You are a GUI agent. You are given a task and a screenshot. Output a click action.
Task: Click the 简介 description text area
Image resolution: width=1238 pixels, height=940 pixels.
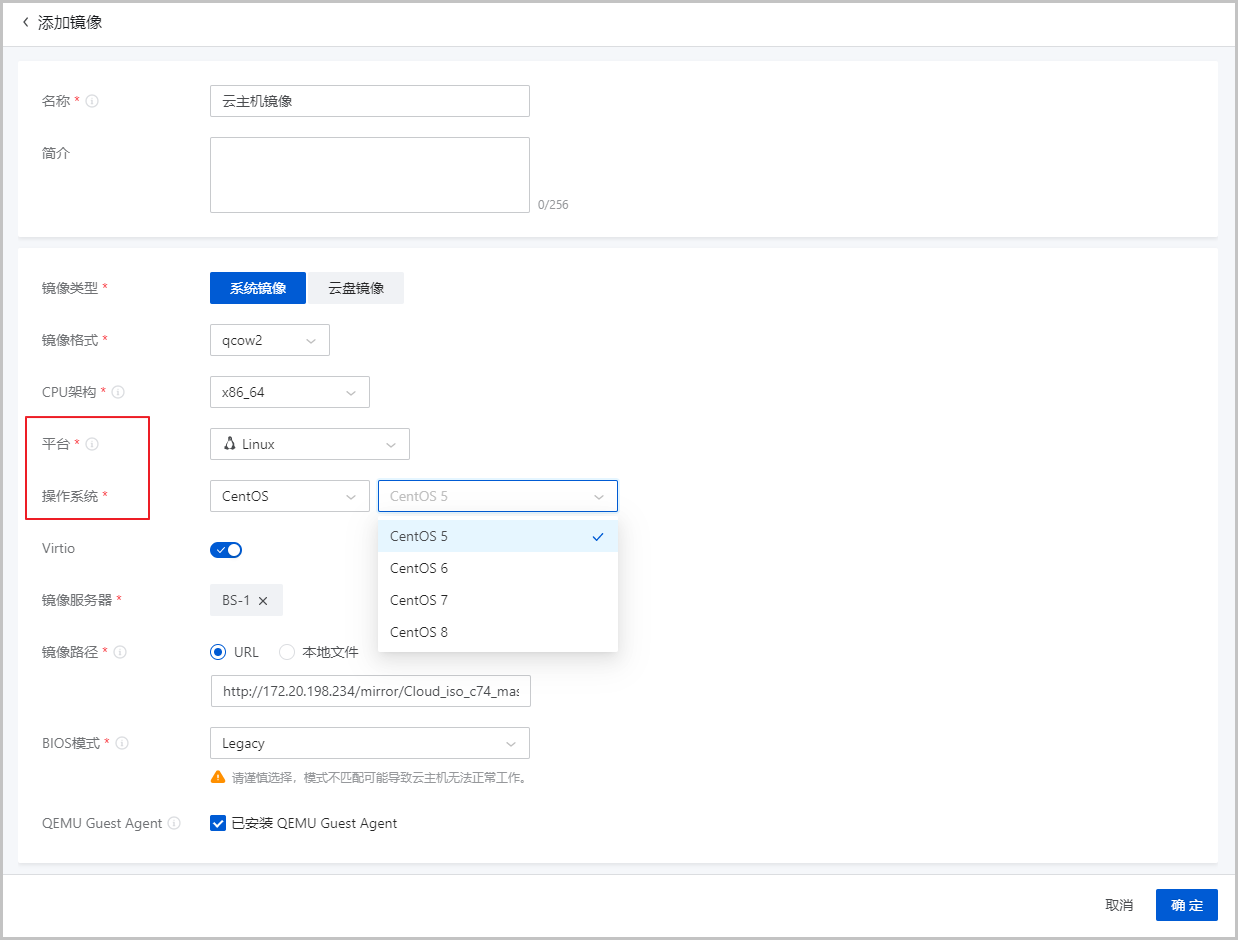click(370, 175)
